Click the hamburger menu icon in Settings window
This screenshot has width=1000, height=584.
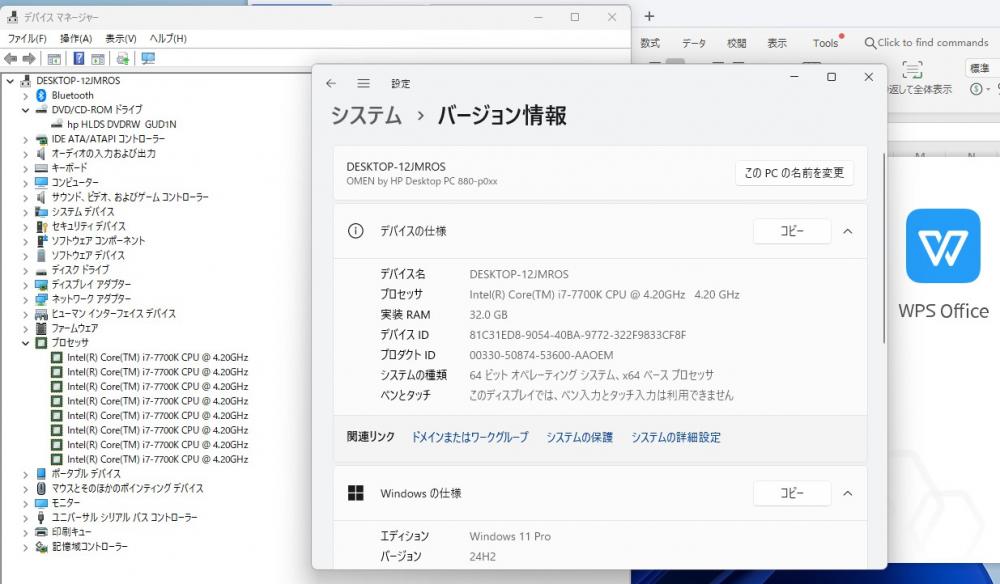(364, 84)
